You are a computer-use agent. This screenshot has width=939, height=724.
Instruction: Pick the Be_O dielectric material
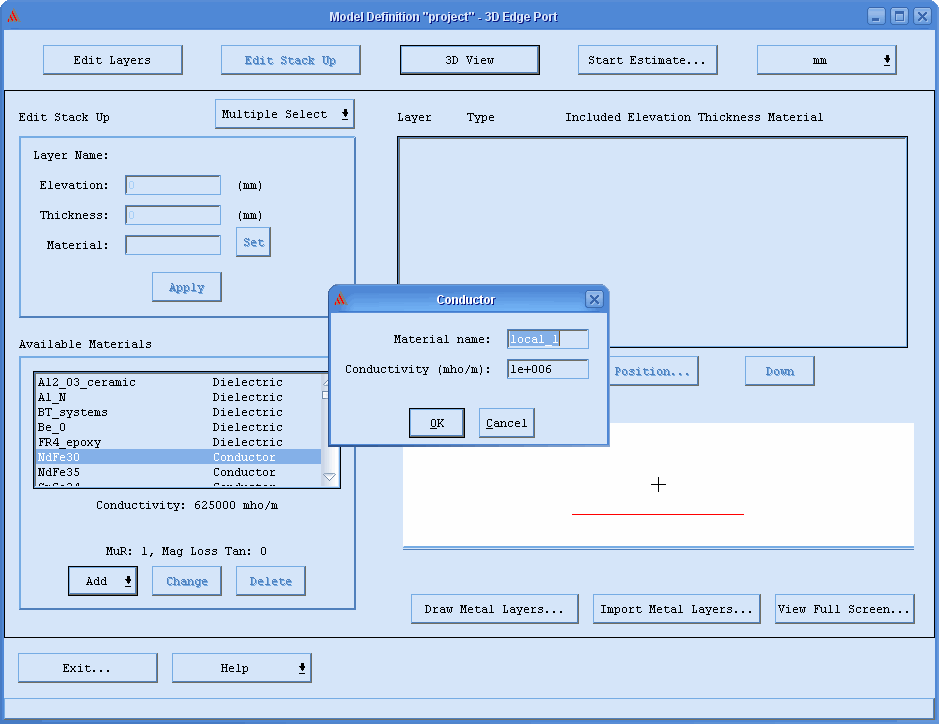pyautogui.click(x=178, y=427)
